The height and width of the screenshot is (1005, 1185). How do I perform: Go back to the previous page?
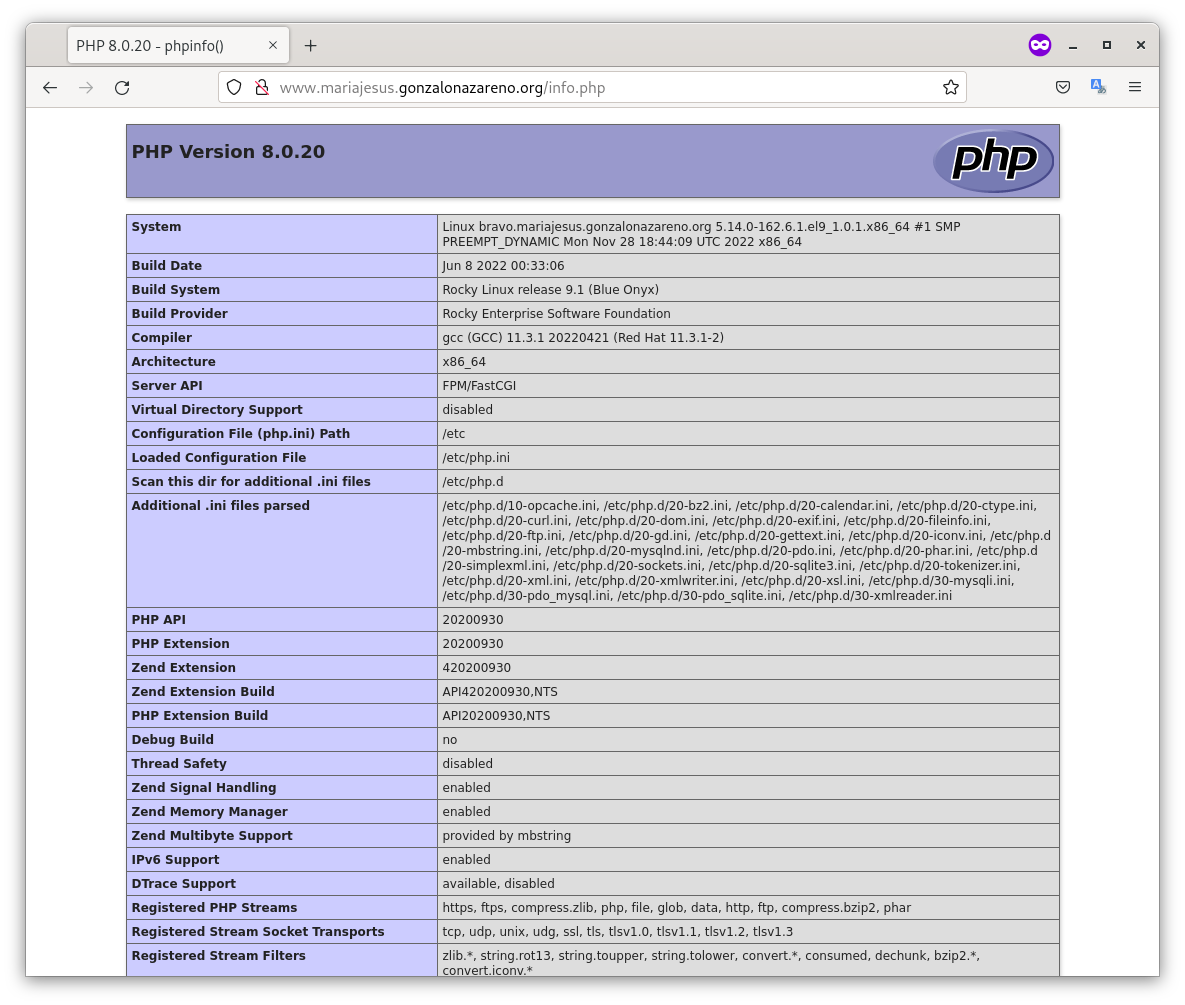(50, 88)
